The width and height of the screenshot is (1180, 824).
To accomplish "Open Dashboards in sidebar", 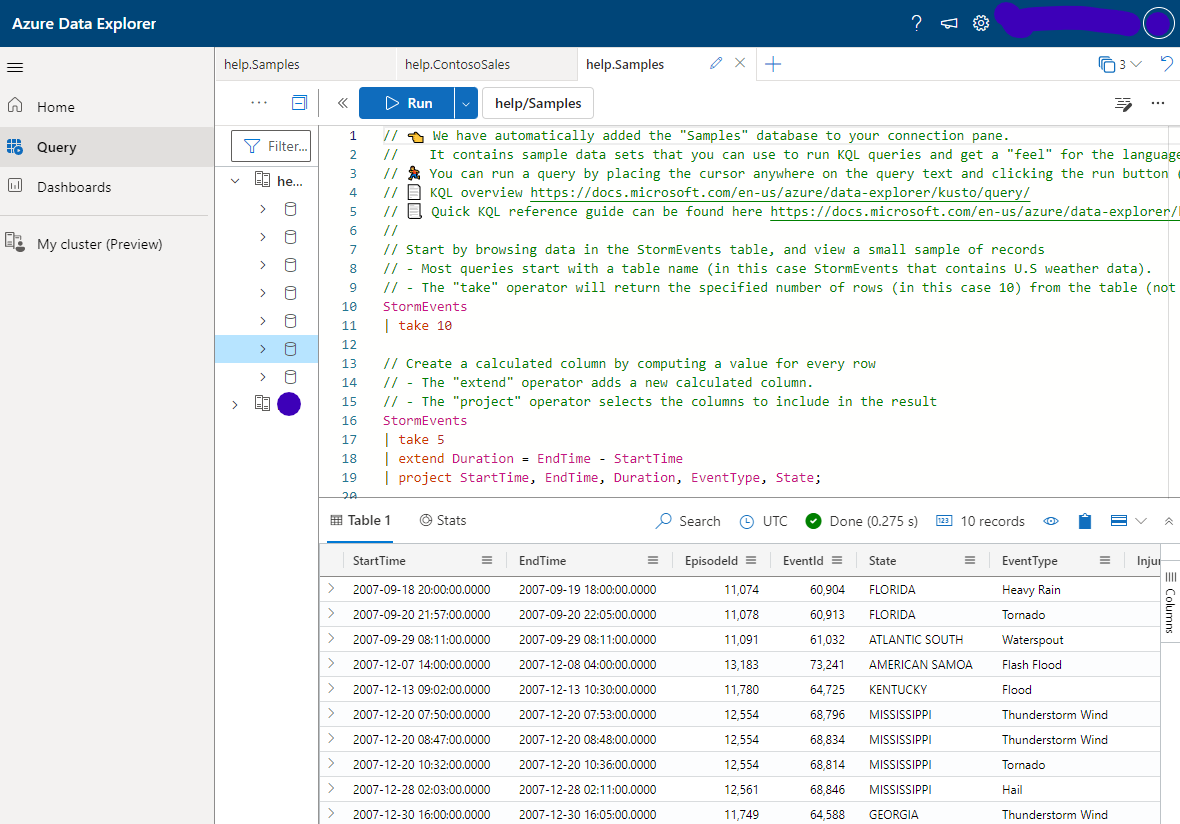I will 107,187.
